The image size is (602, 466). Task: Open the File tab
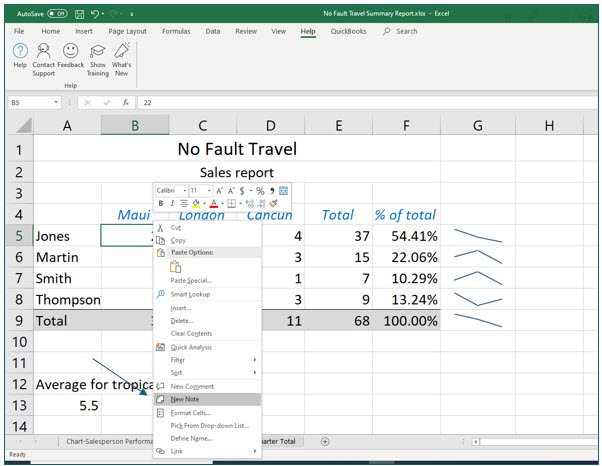[x=19, y=31]
